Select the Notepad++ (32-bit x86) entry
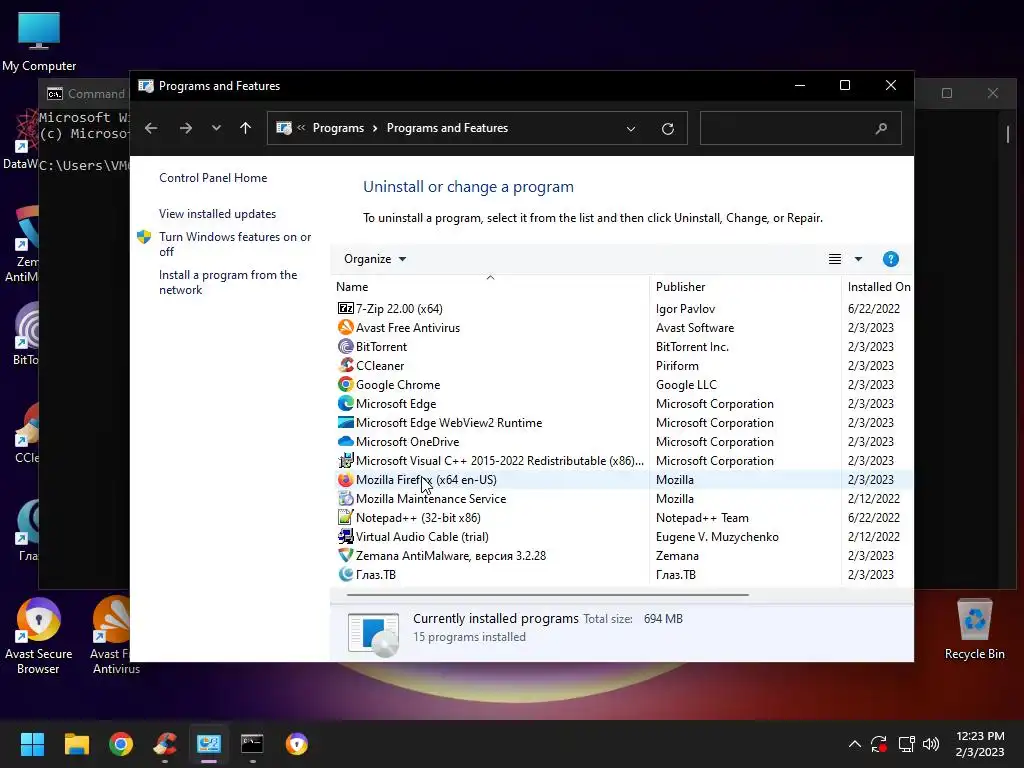 [x=418, y=517]
